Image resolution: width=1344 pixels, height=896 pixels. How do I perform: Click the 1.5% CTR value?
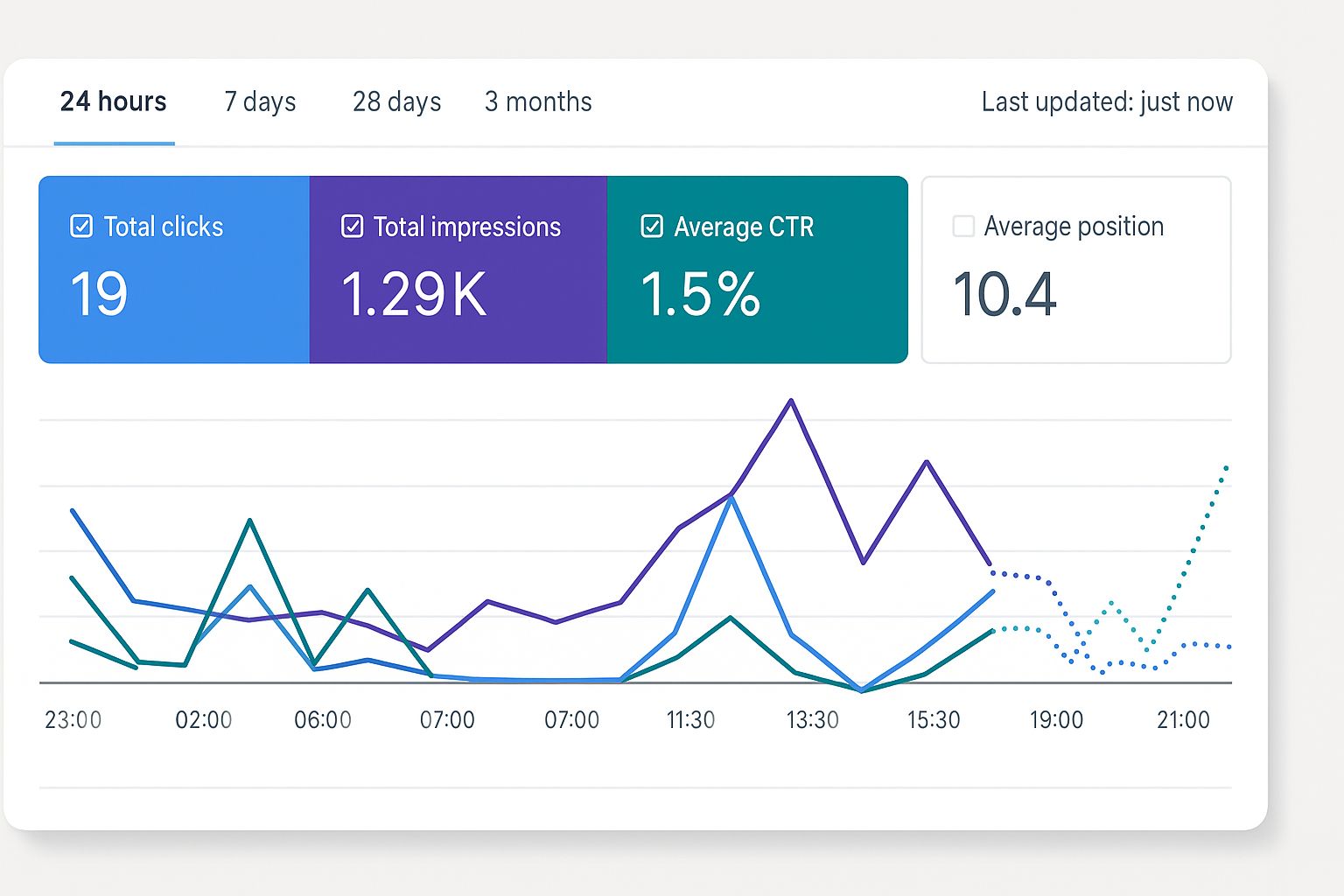point(700,295)
